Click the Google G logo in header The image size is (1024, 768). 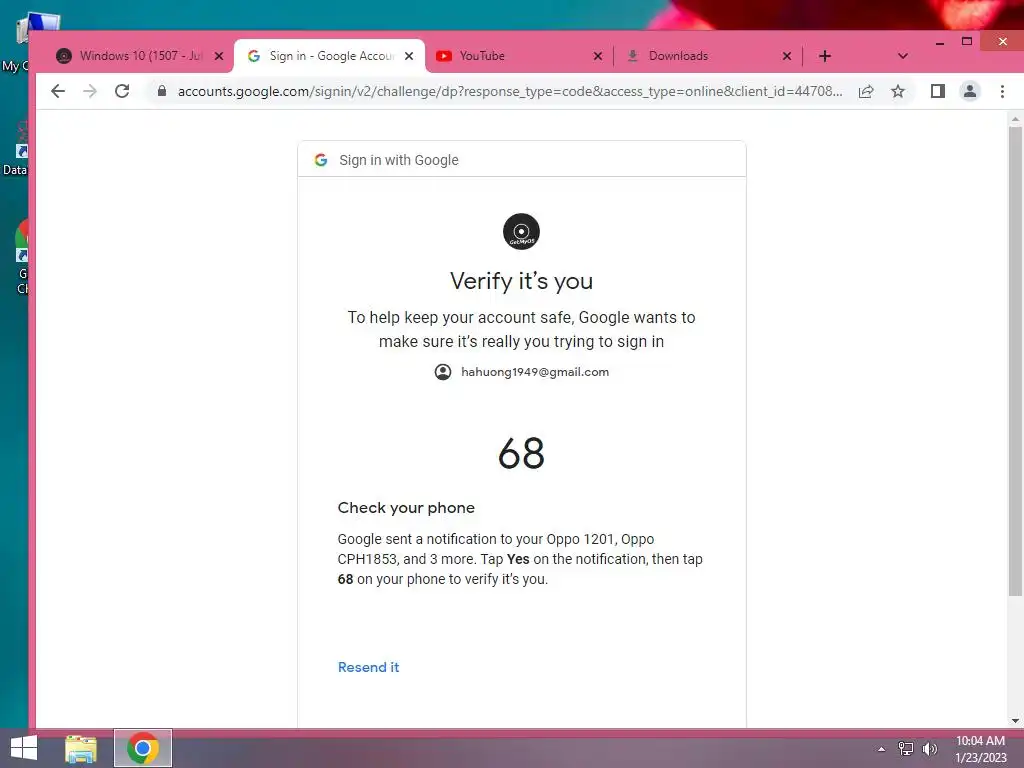tap(321, 160)
